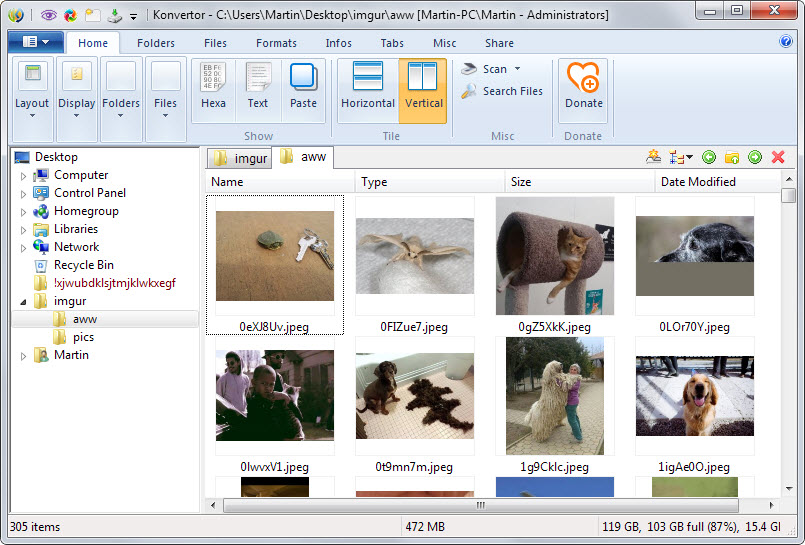Click the download drive icon in title bar
Image resolution: width=805 pixels, height=545 pixels.
(114, 15)
